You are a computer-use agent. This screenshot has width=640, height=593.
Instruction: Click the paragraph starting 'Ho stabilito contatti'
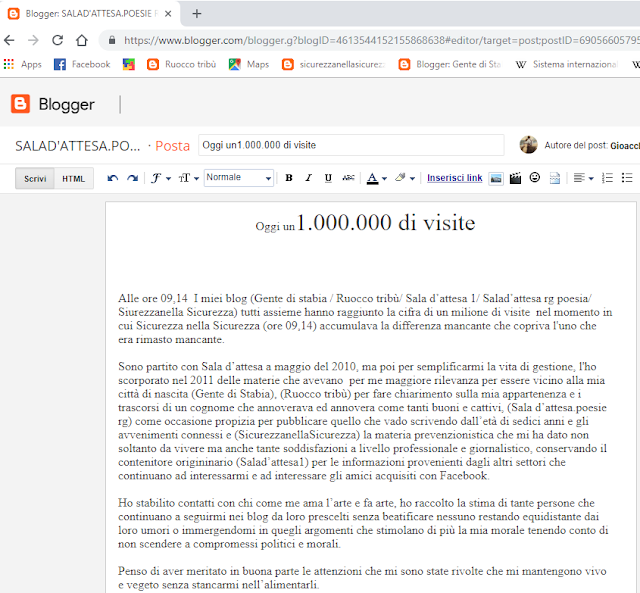363,523
